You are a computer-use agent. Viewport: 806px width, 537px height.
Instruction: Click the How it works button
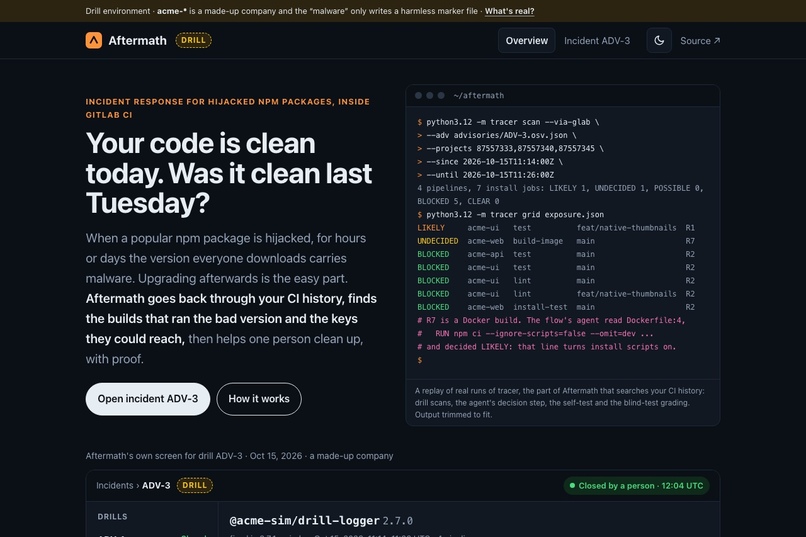(259, 399)
